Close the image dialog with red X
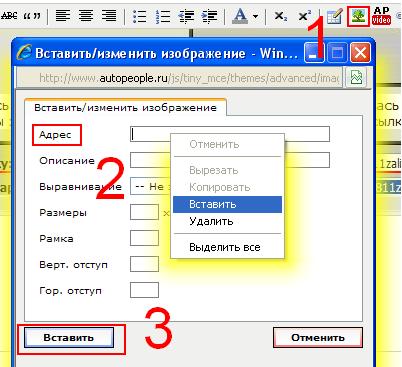This screenshot has width=402, height=367. [x=360, y=53]
